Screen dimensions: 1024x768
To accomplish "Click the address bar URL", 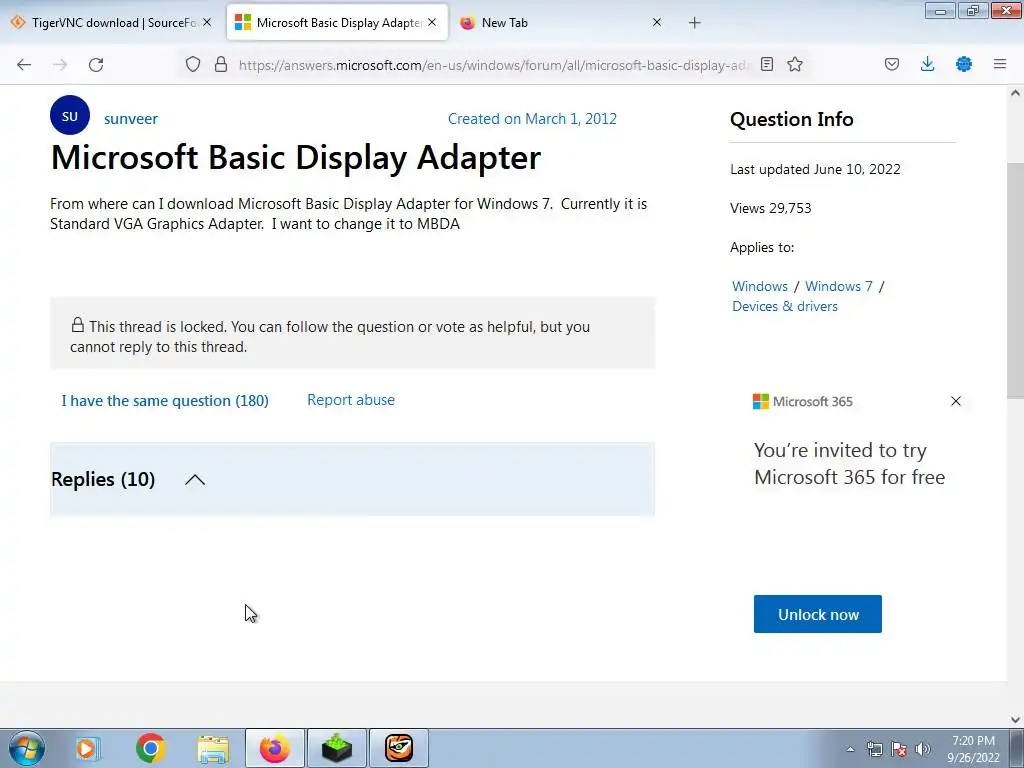I will (x=494, y=65).
